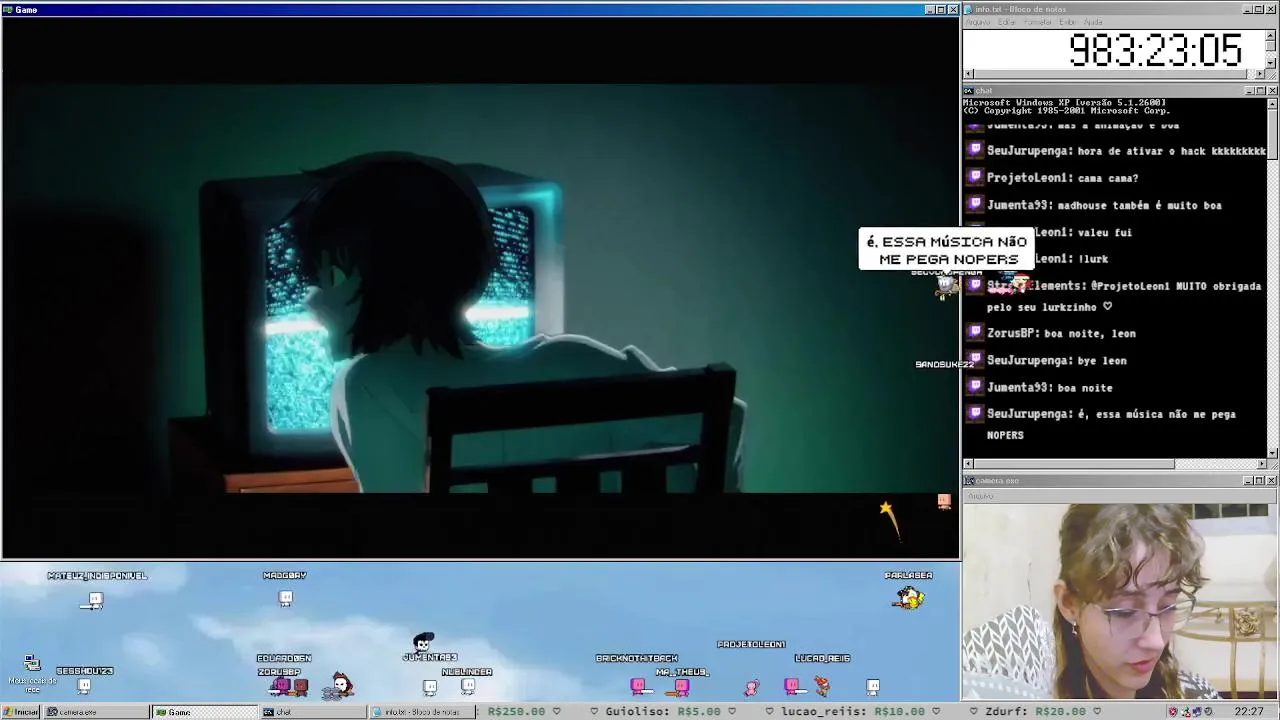Click 'lucao_reiis: R$10.00' donation ticker text

pyautogui.click(x=855, y=712)
